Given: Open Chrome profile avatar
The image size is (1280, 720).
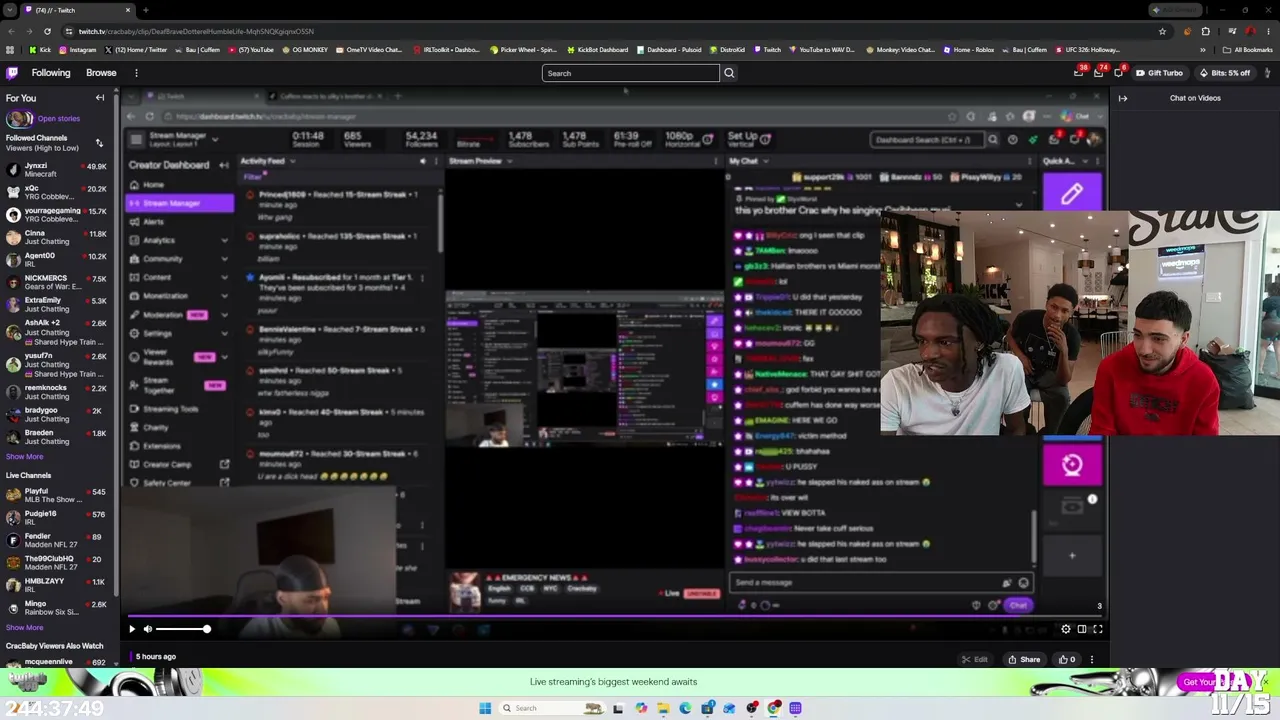Looking at the screenshot, I should pyautogui.click(x=1249, y=31).
